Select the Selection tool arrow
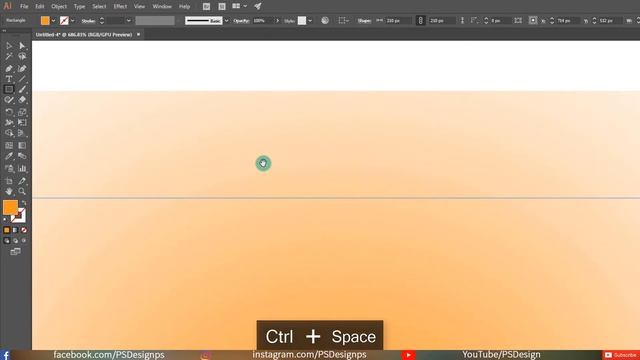The height and width of the screenshot is (360, 640). coord(9,46)
